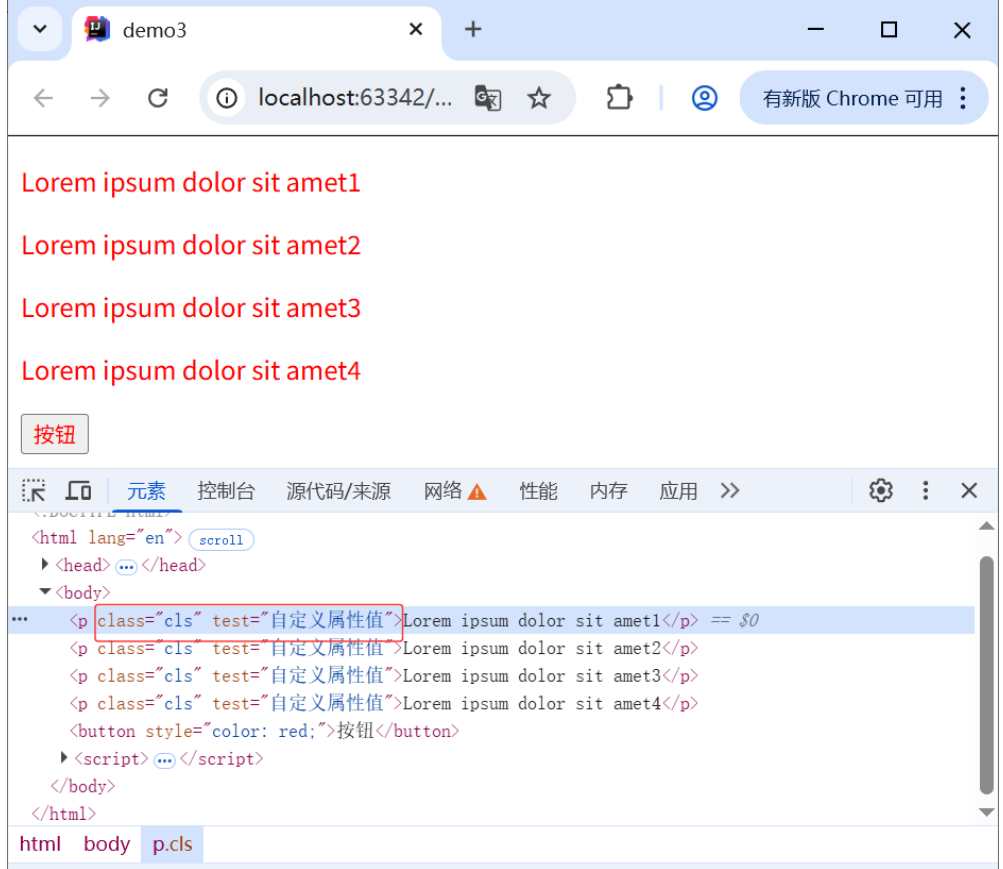1003x869 pixels.
Task: Switch to the 元素 tab
Action: coord(146,491)
